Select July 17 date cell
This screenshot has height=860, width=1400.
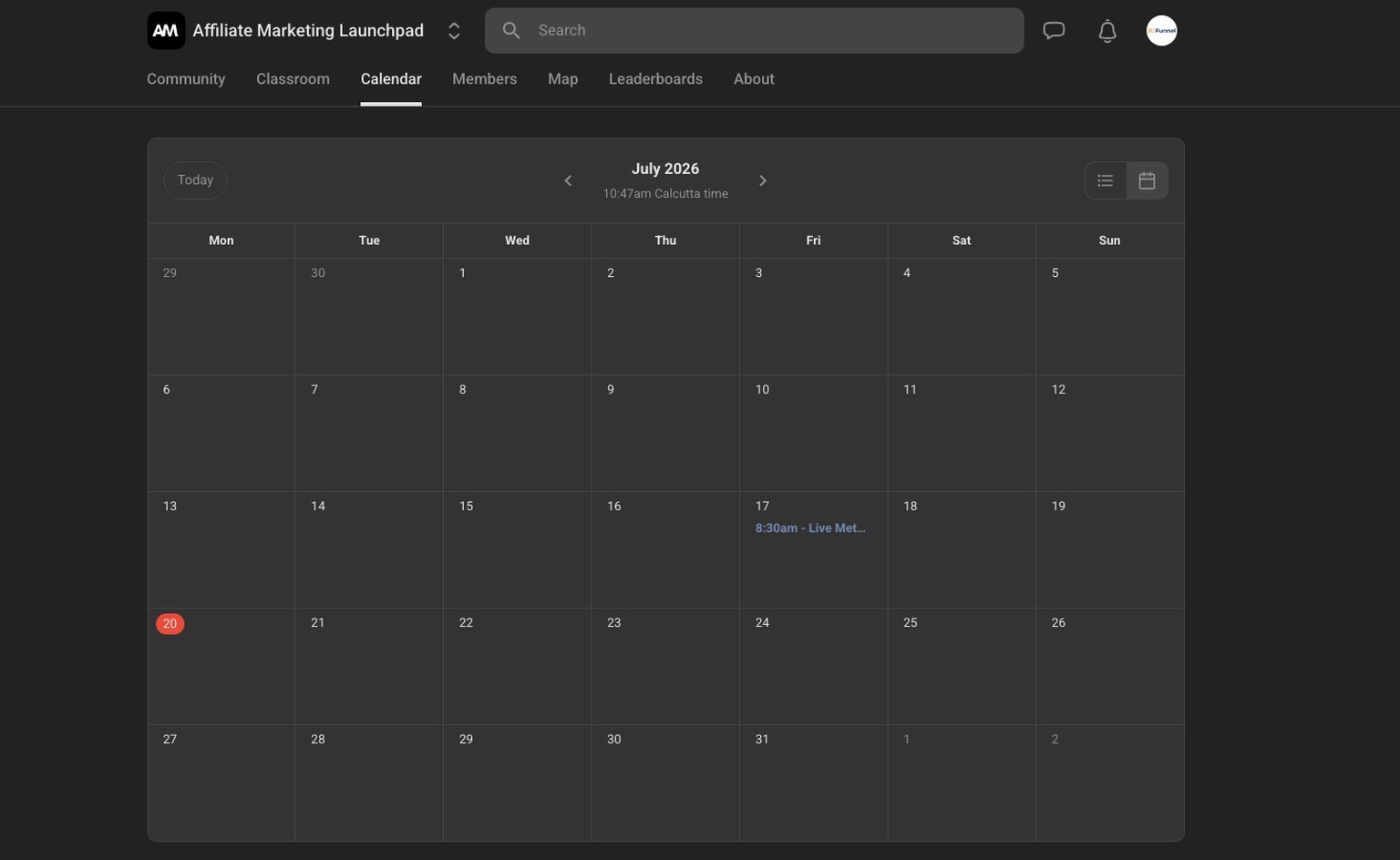pos(813,550)
